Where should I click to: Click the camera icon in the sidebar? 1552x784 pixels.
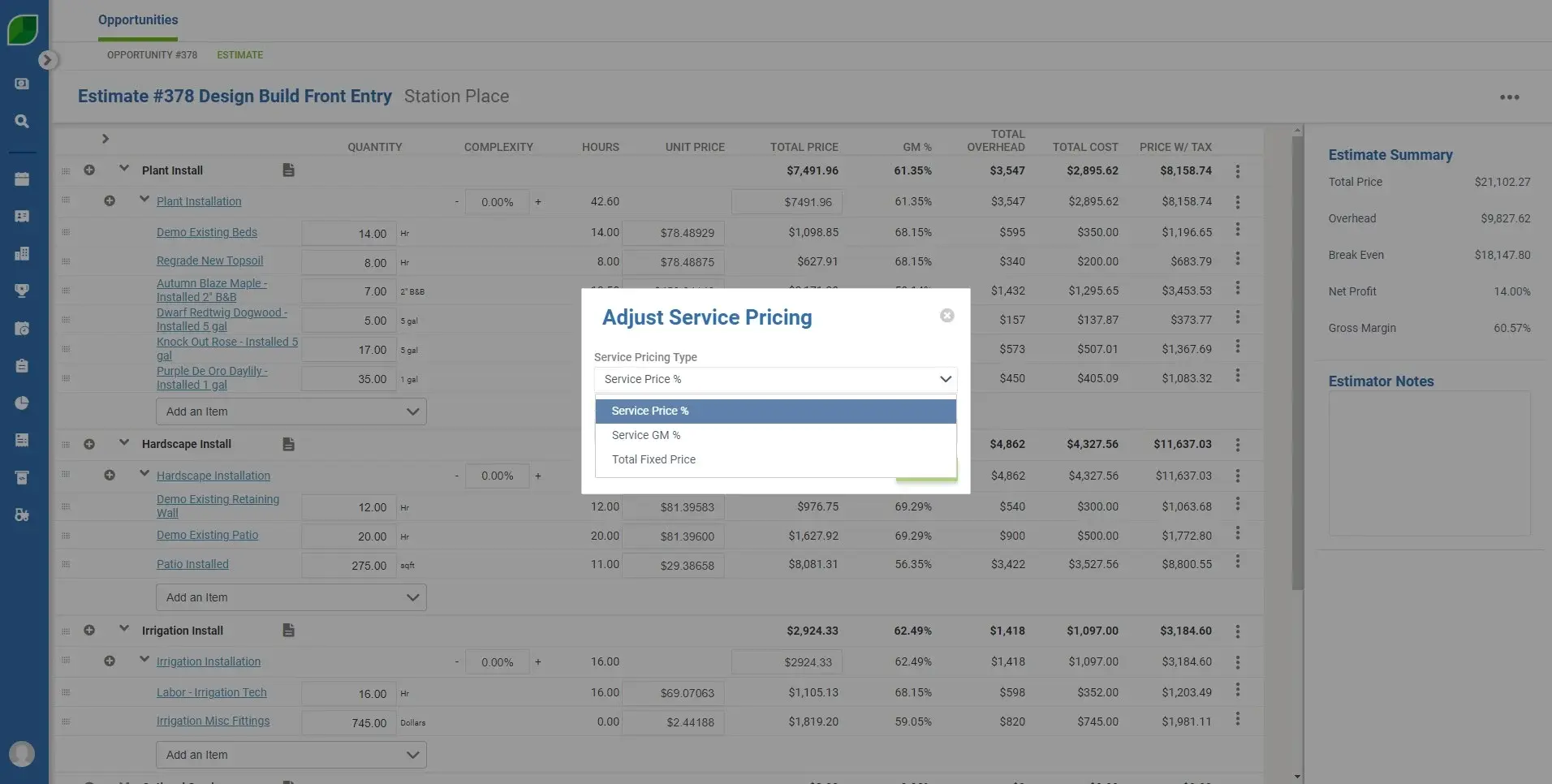[21, 328]
